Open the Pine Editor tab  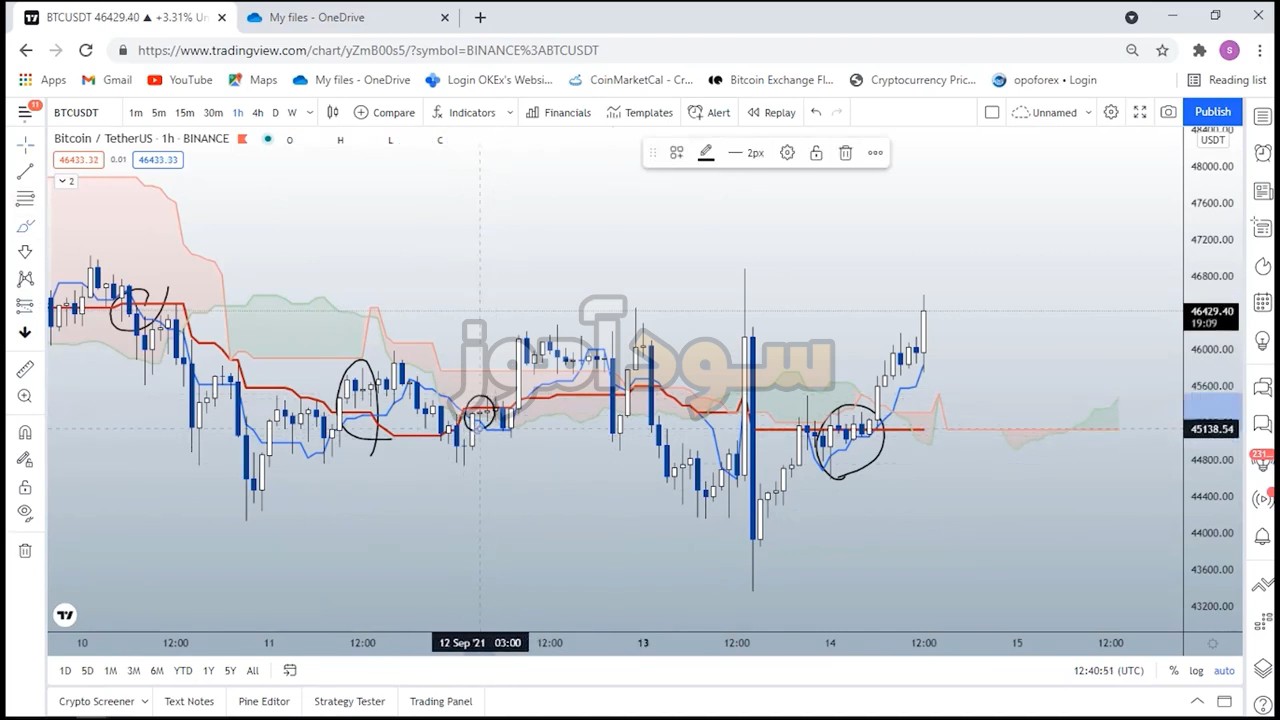click(x=264, y=701)
